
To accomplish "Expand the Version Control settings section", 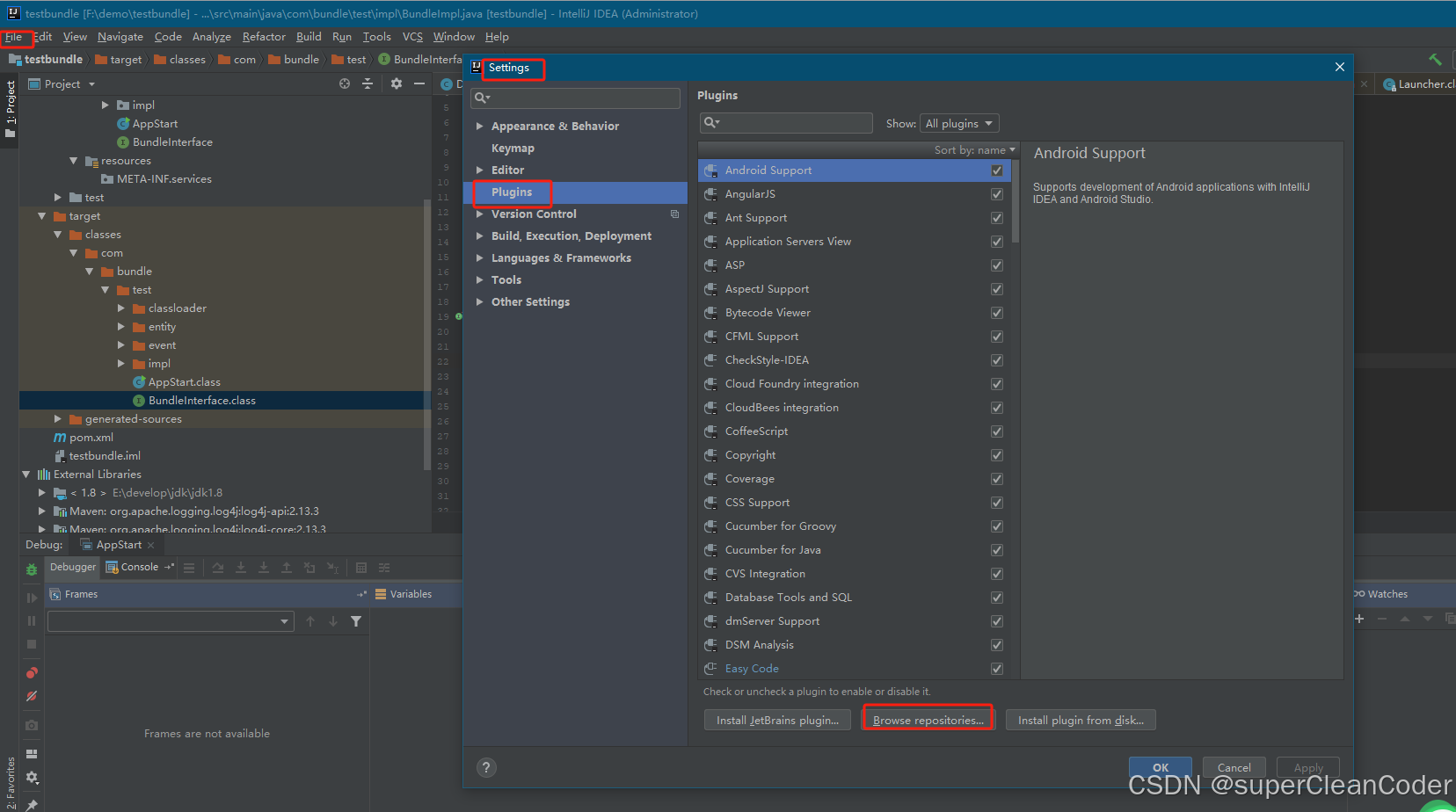I will (x=480, y=214).
